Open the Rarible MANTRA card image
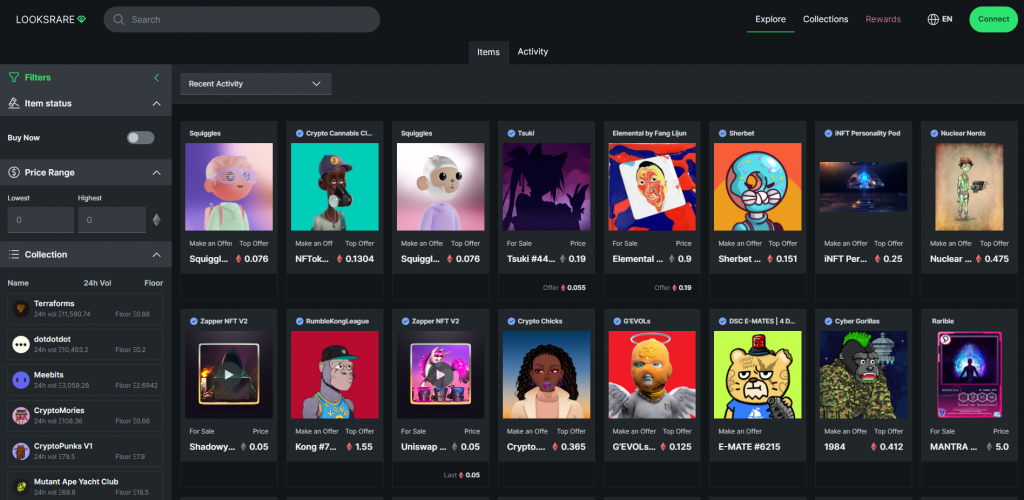Viewport: 1024px width, 500px height. (x=969, y=375)
